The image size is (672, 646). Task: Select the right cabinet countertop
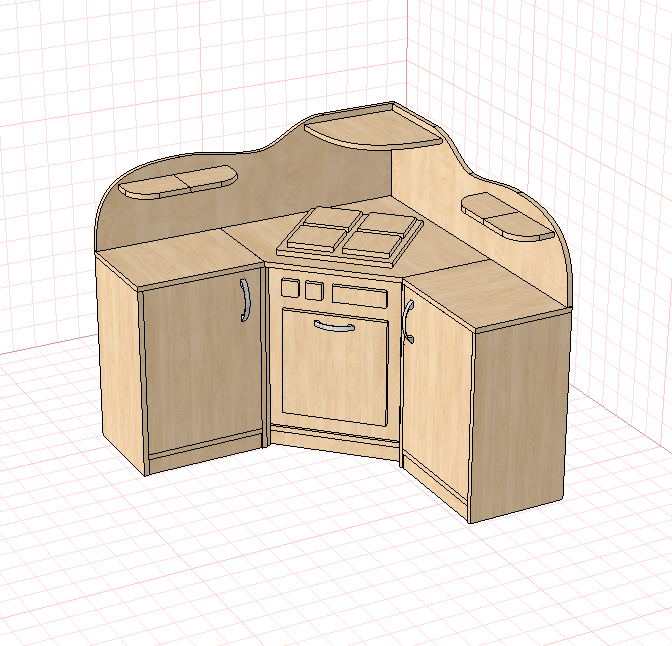pyautogui.click(x=486, y=294)
